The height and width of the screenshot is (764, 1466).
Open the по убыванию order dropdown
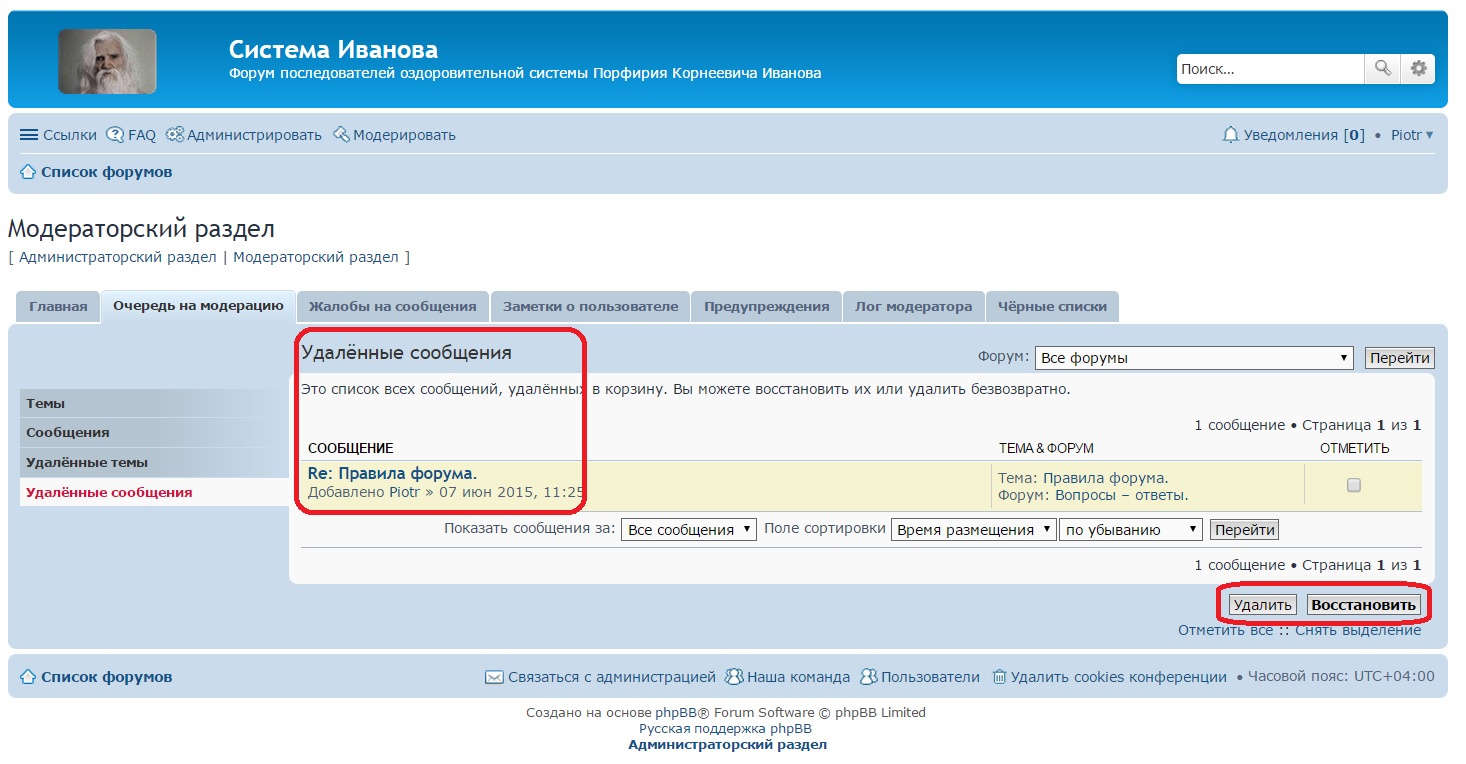1130,530
